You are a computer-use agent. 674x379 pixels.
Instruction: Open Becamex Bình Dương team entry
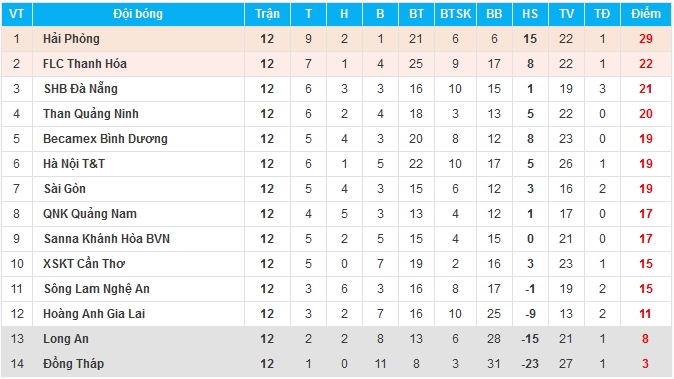[x=105, y=139]
